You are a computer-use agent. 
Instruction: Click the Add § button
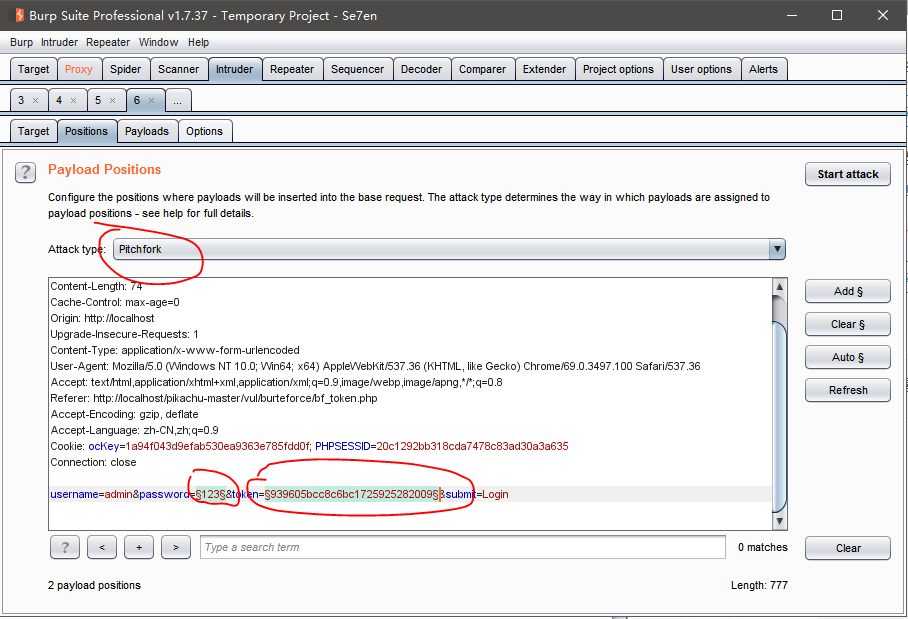point(848,291)
